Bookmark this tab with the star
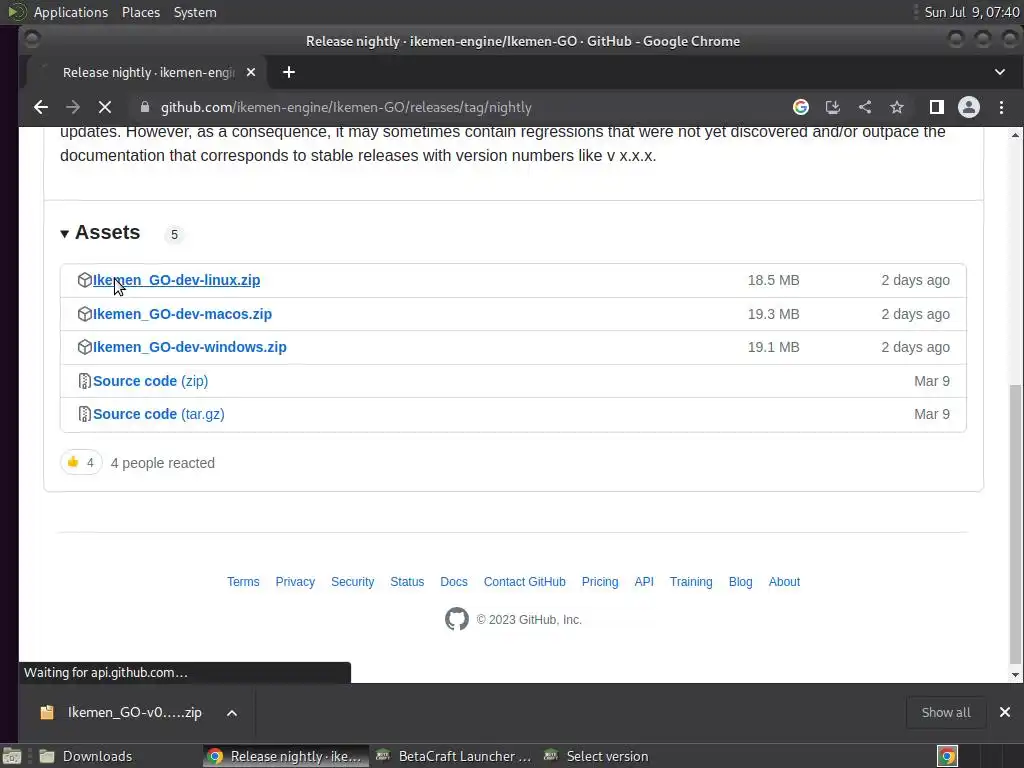The width and height of the screenshot is (1024, 768). pos(897,107)
